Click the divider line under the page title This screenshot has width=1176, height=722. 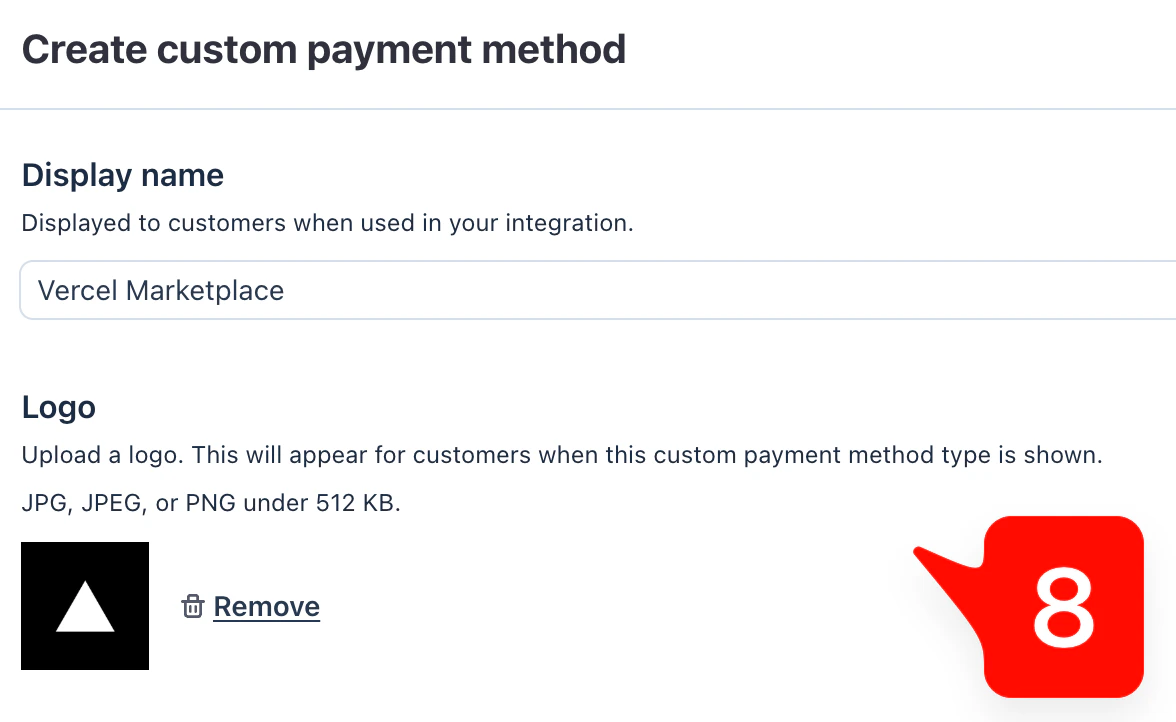(588, 107)
